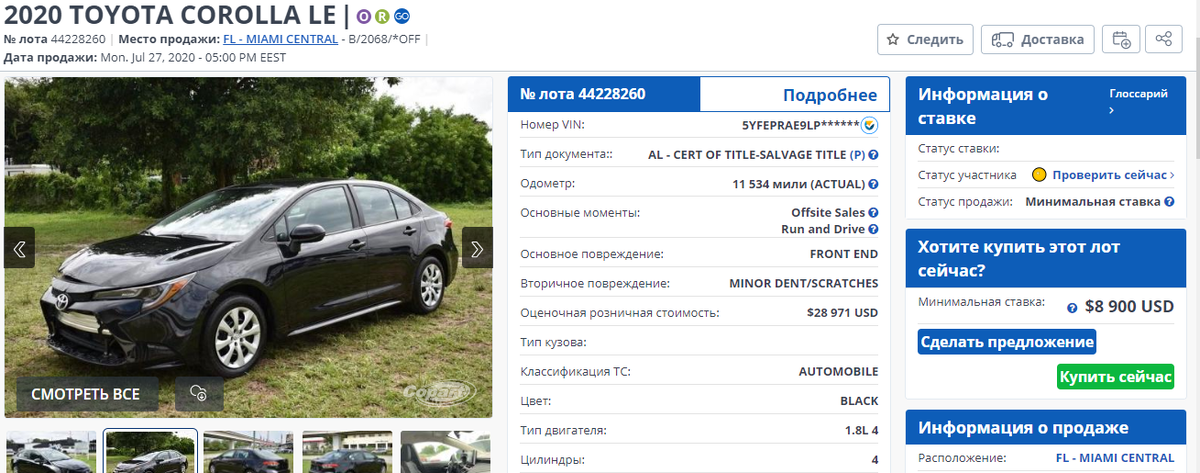1200x473 pixels.
Task: Click the VIN value 5YFEPRAE9LP******
Action: (801, 126)
